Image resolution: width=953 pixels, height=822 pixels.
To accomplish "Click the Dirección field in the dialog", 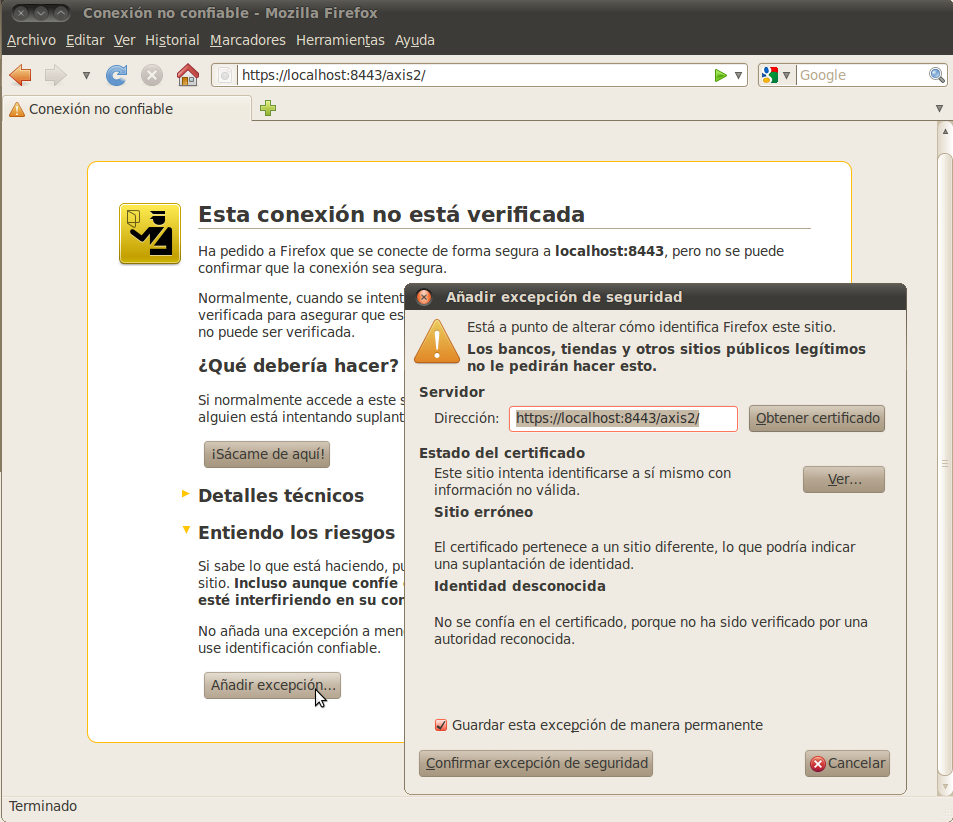I will pyautogui.click(x=623, y=418).
